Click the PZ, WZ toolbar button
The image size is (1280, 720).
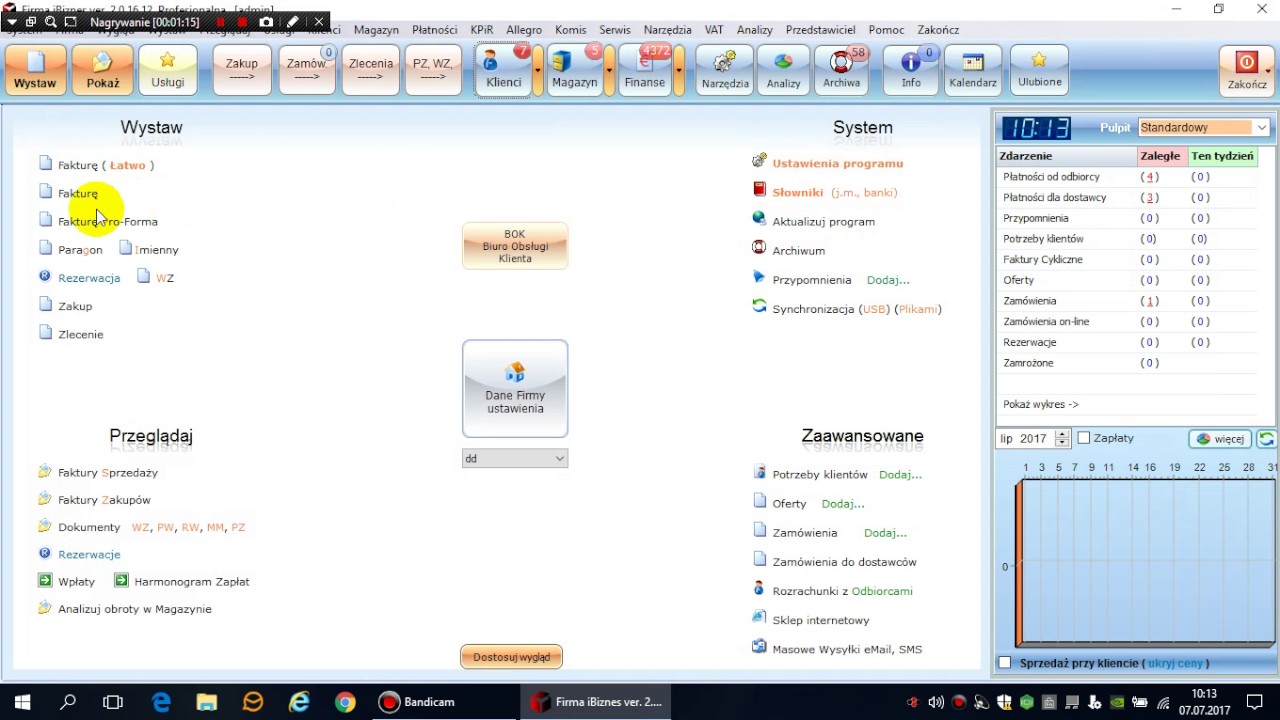[433, 70]
